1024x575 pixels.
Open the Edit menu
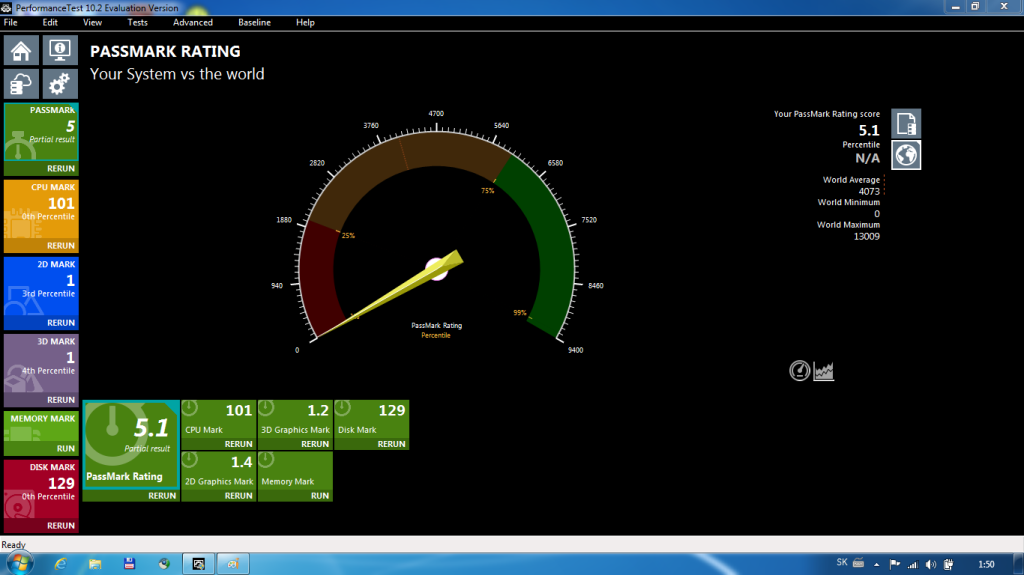click(50, 22)
